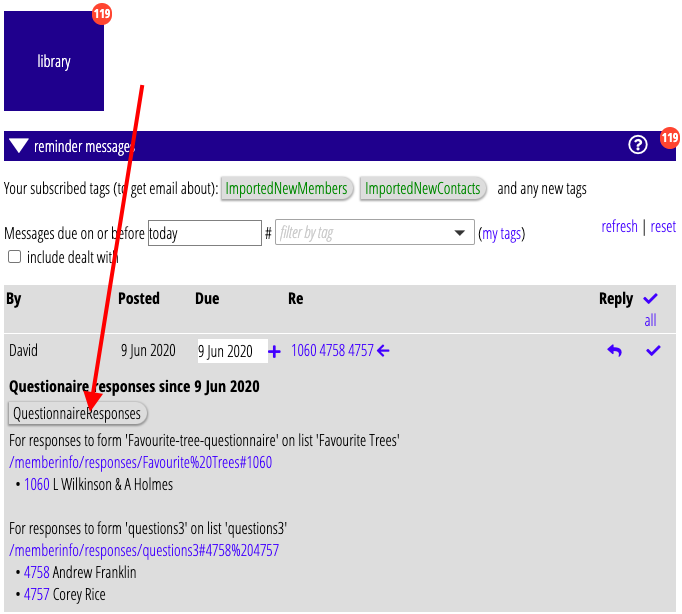Viewport: 682px width, 614px height.
Task: Mark David's message as dealt with
Action: pyautogui.click(x=653, y=350)
